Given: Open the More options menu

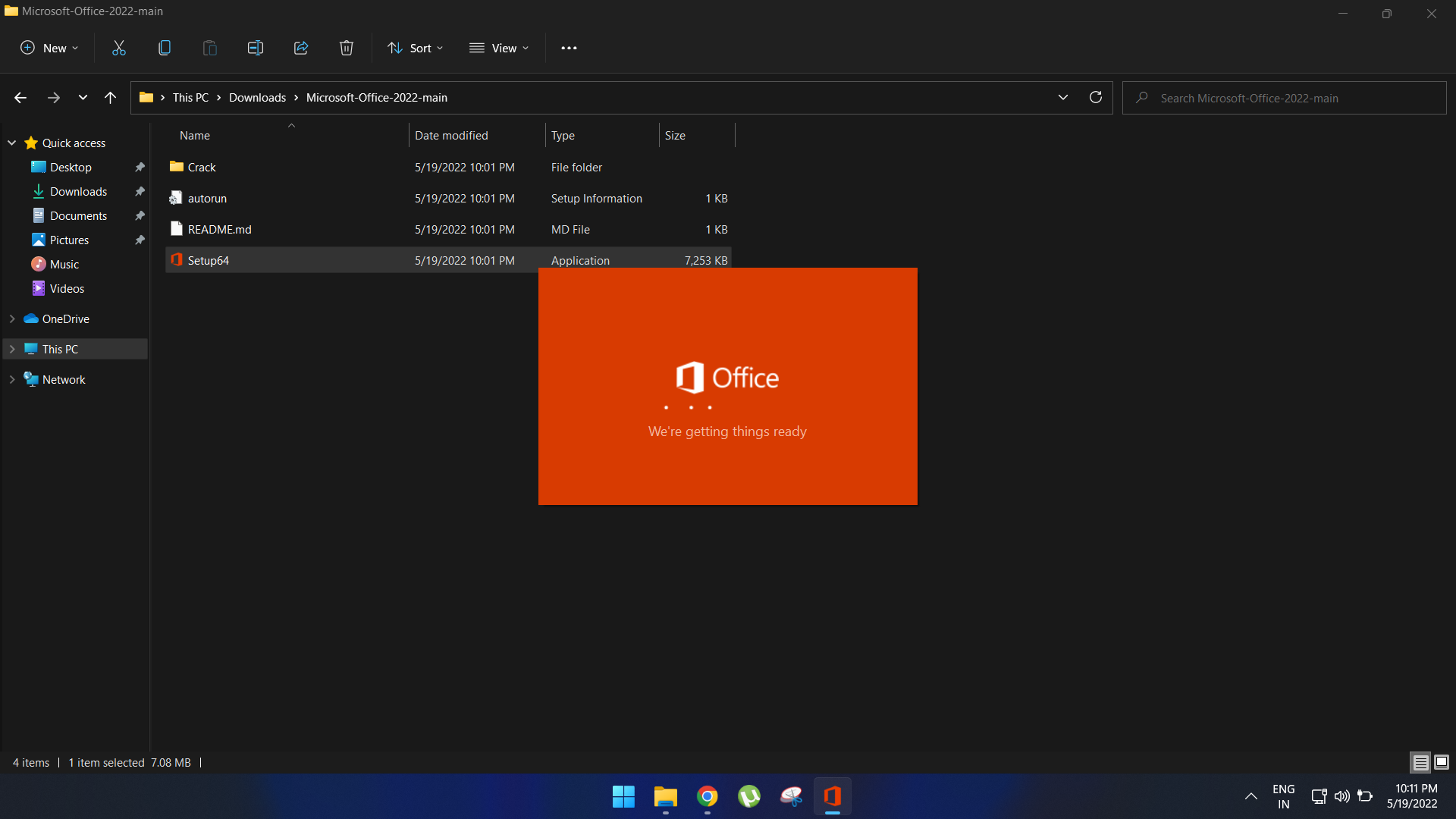Looking at the screenshot, I should pyautogui.click(x=570, y=47).
